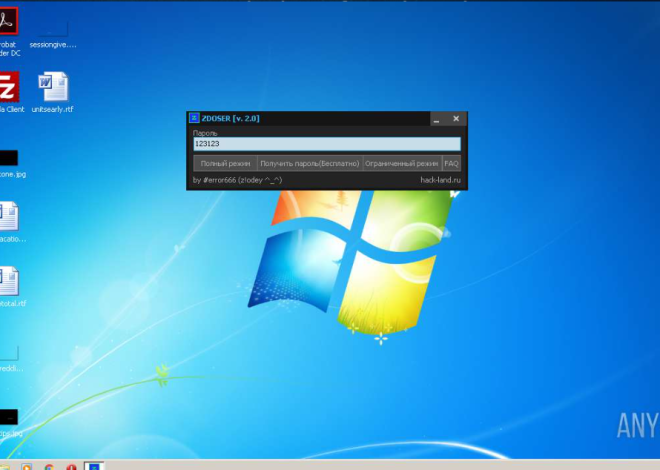Click the blue ZDOSER title bar icon
The image size is (660, 470).
coord(195,119)
